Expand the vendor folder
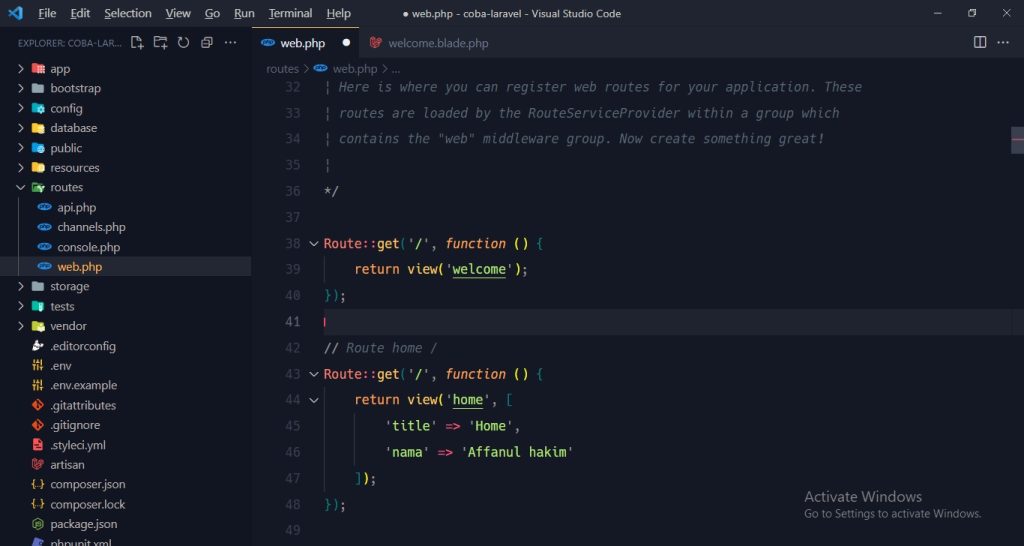The width and height of the screenshot is (1024, 546). (x=68, y=326)
